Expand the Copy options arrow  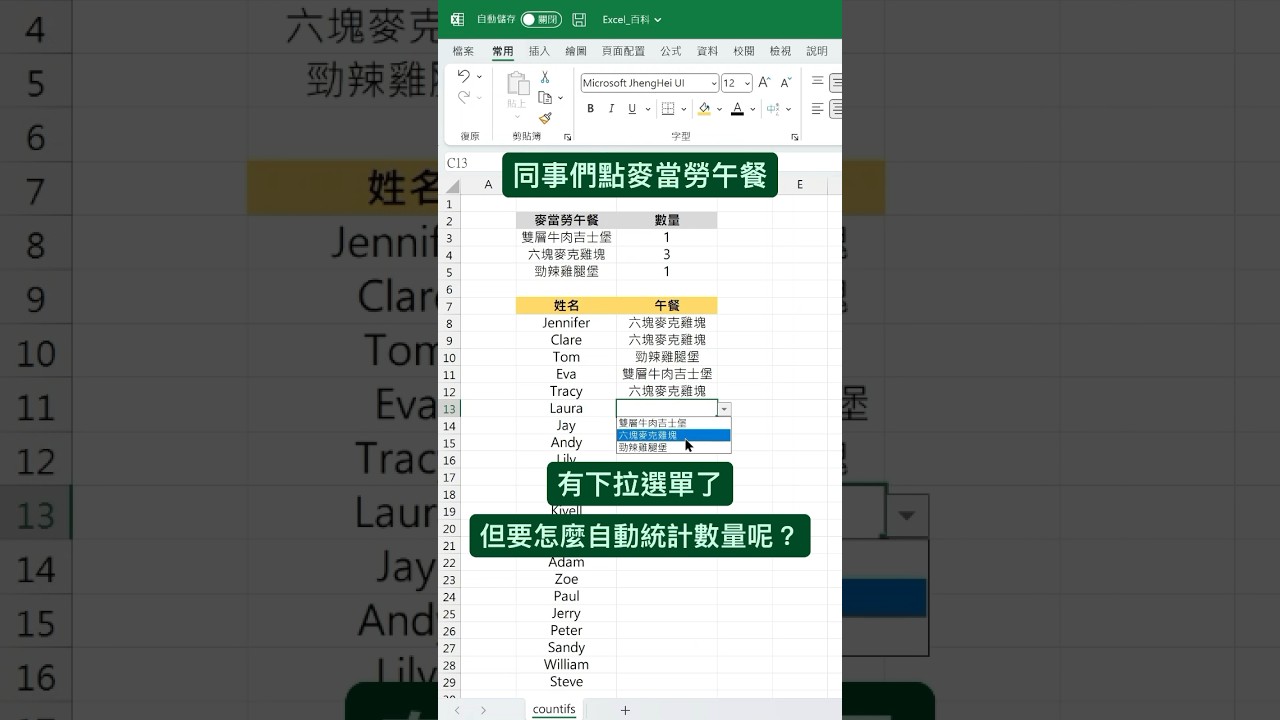[560, 98]
